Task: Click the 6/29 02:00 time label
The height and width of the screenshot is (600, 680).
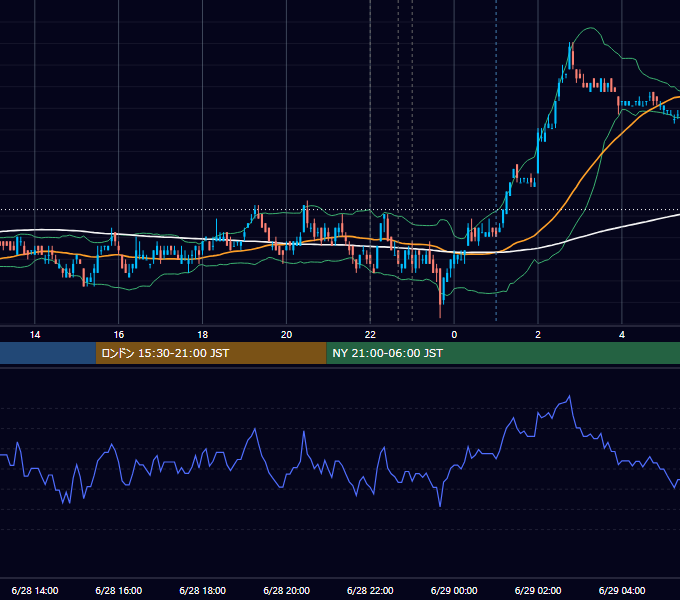Action: (x=538, y=590)
